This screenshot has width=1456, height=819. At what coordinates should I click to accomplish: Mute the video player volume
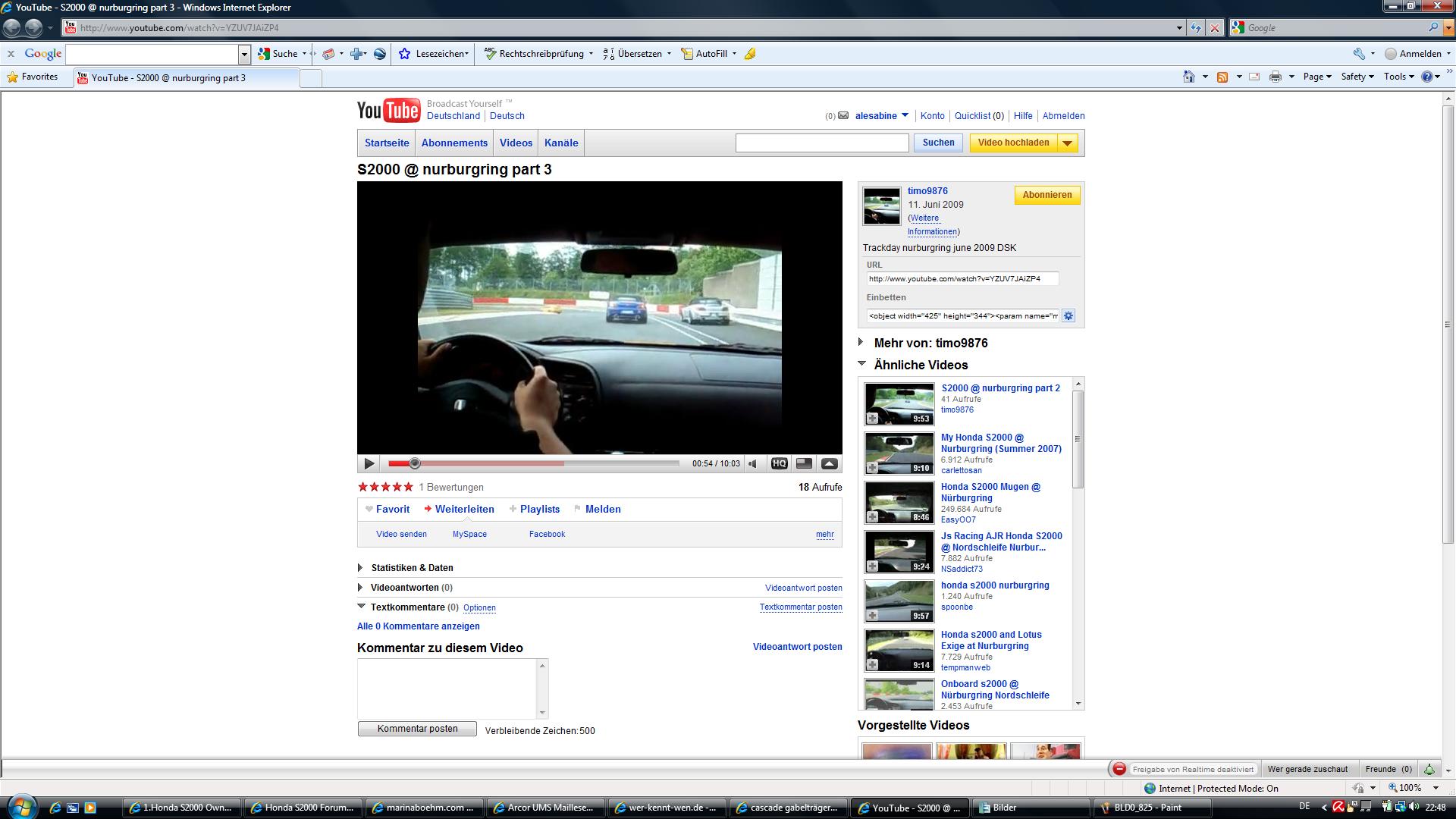[x=753, y=463]
